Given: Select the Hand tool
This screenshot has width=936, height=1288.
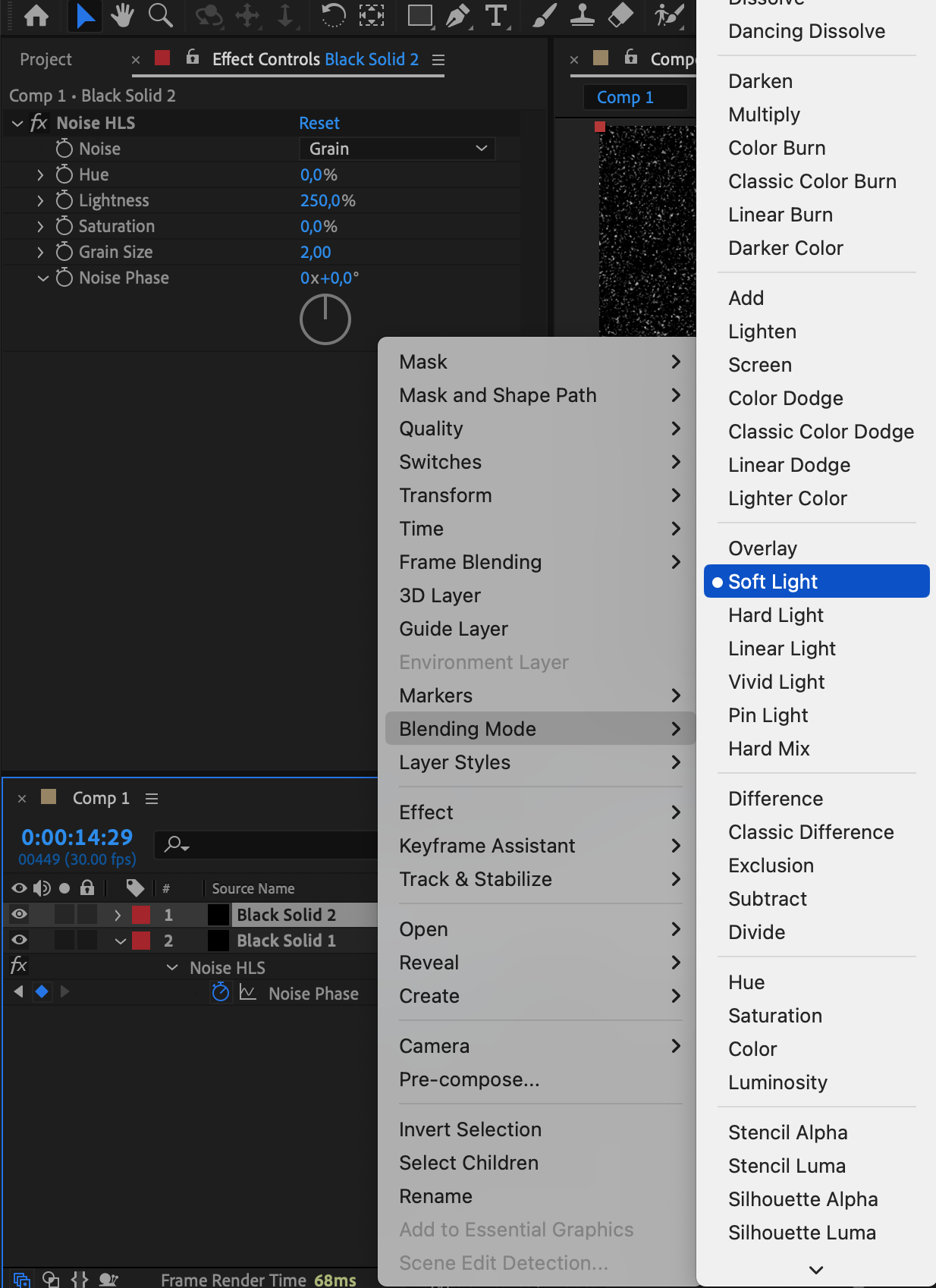Looking at the screenshot, I should click(x=121, y=15).
